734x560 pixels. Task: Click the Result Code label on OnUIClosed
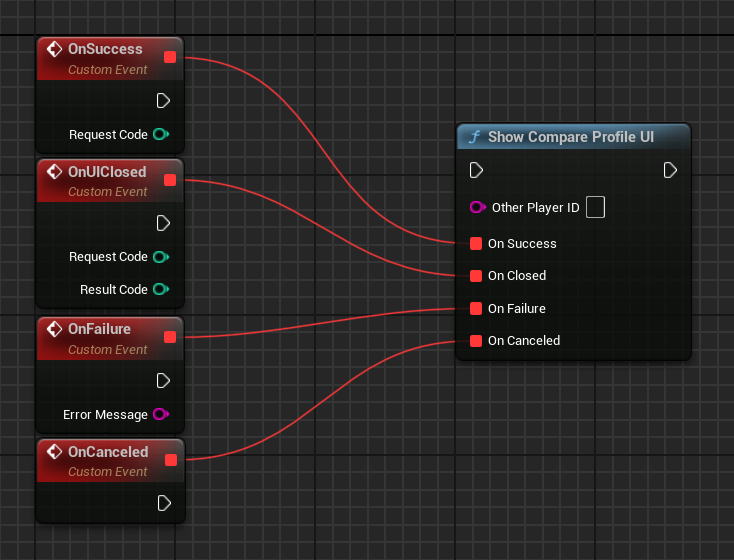point(114,290)
